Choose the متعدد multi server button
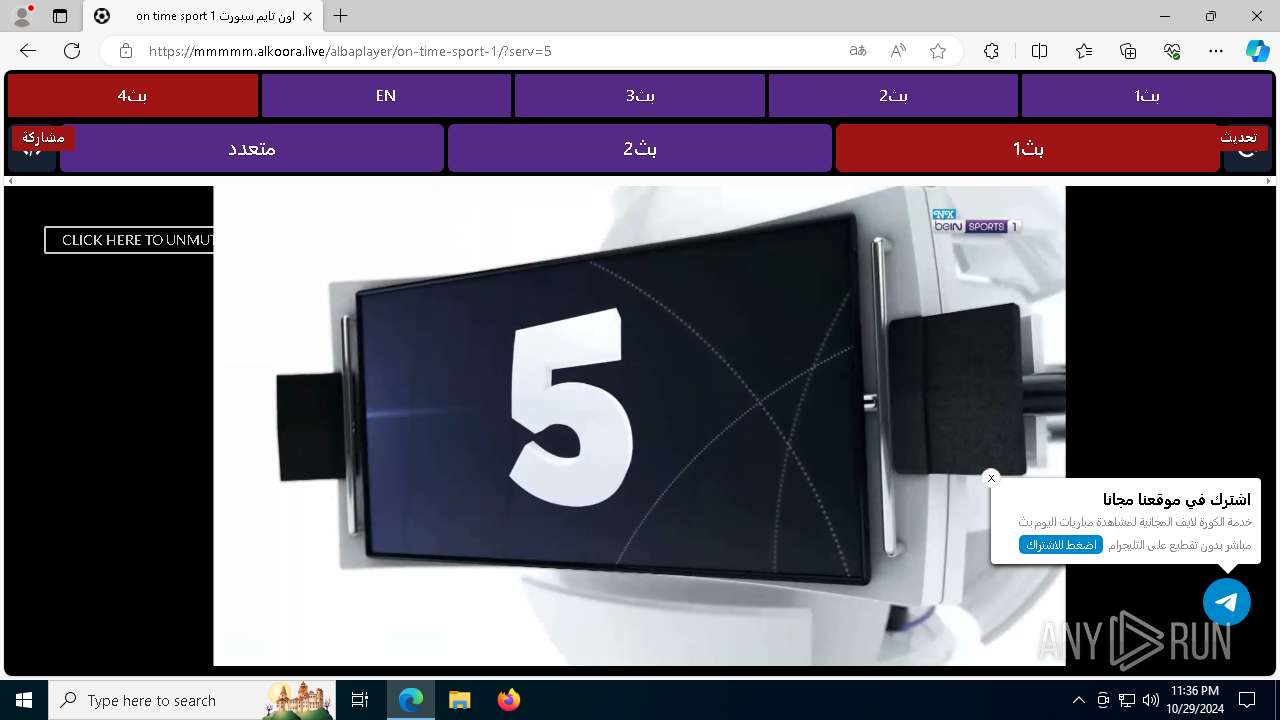 point(252,148)
